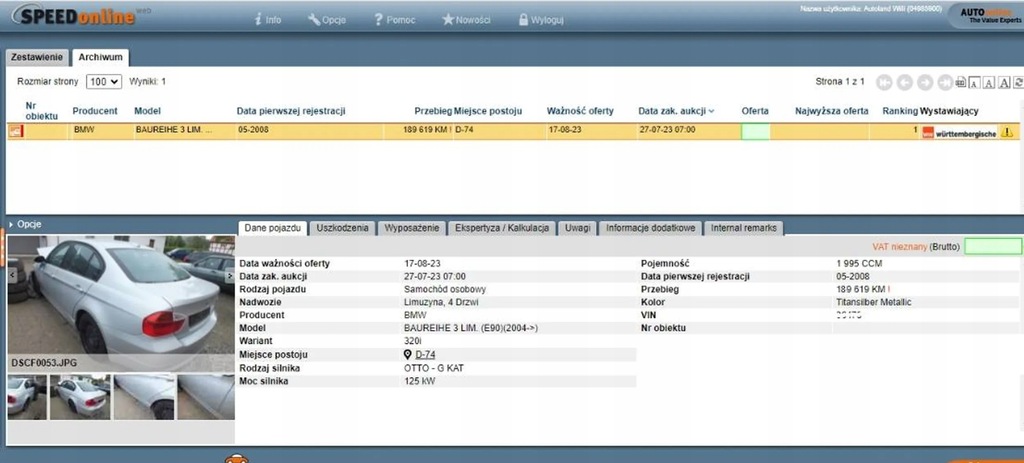
Task: Click the orange object icon in BMW row
Action: point(15,131)
